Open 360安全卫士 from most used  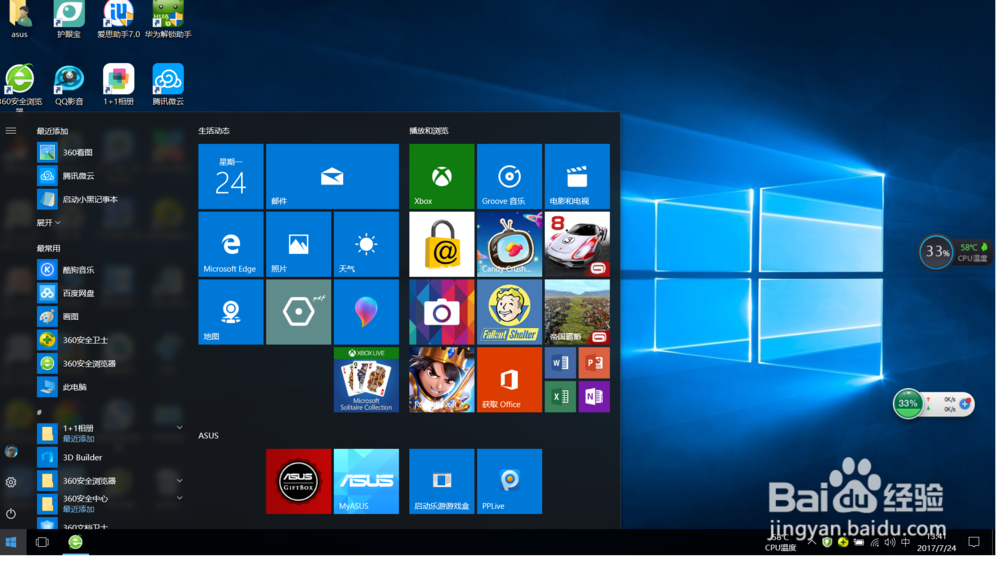click(x=112, y=341)
